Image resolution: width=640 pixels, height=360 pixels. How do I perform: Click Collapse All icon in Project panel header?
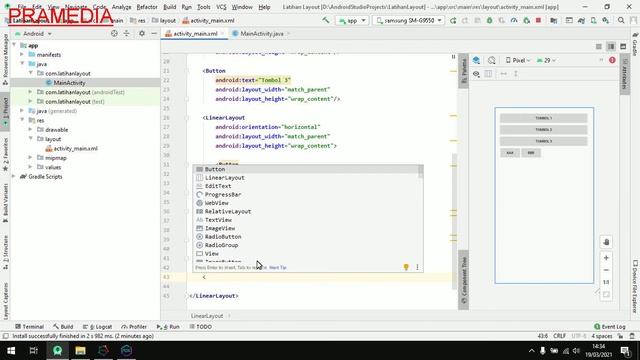127,33
